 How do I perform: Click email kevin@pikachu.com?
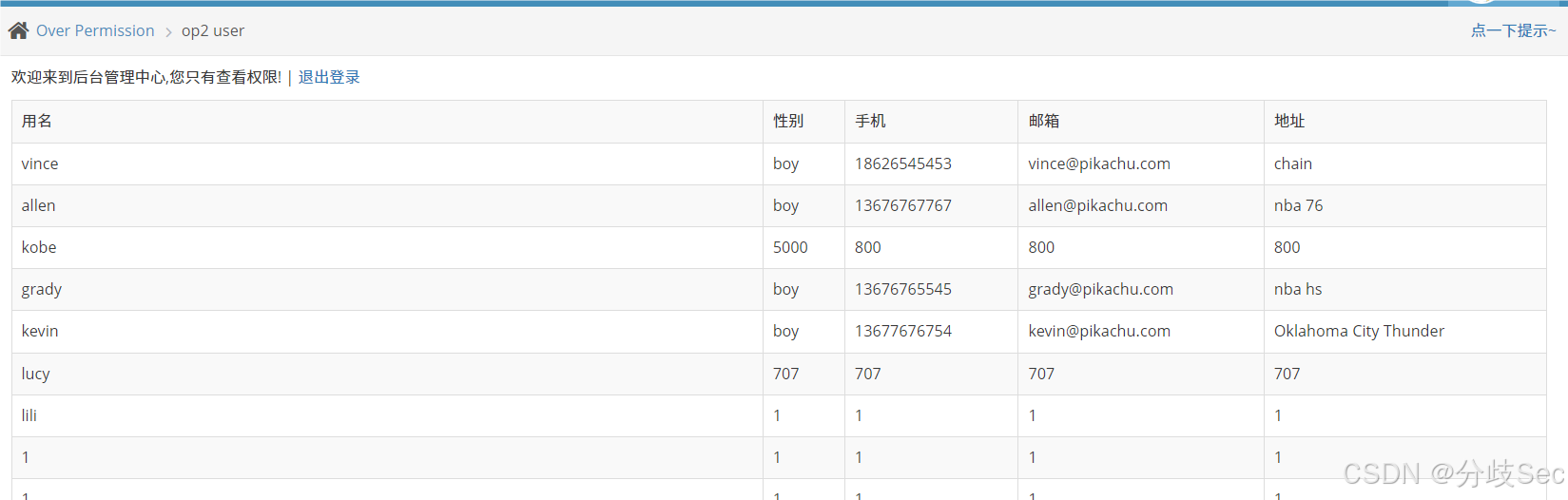pos(1099,331)
